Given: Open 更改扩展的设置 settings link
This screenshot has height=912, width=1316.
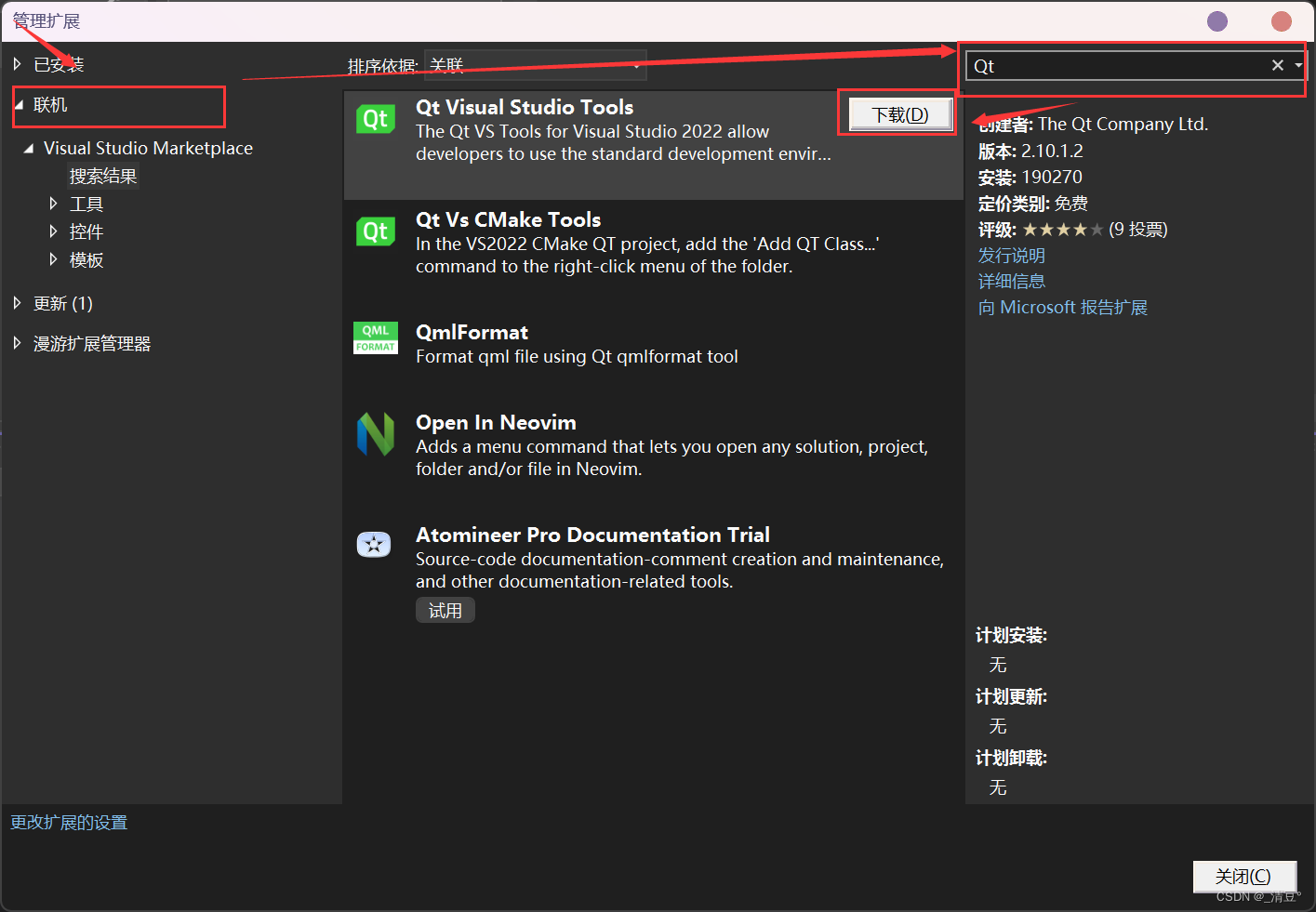Looking at the screenshot, I should coord(69,822).
